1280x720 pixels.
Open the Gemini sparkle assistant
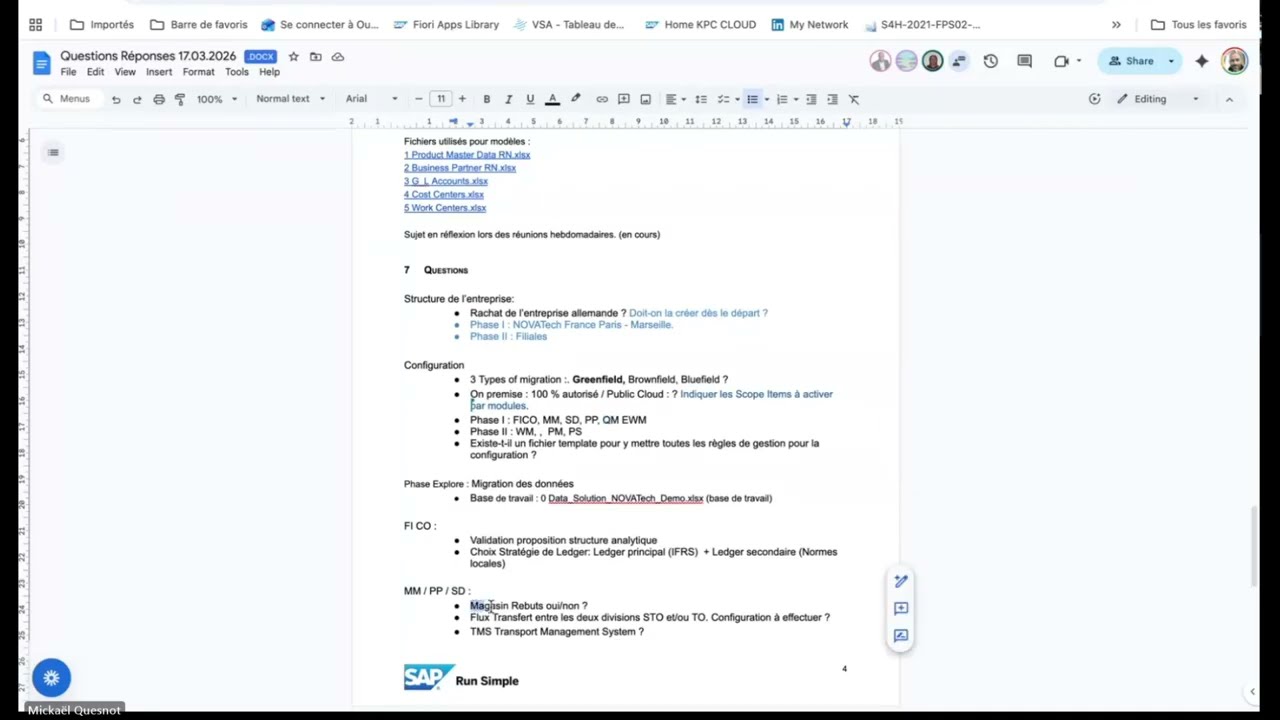pyautogui.click(x=1202, y=61)
